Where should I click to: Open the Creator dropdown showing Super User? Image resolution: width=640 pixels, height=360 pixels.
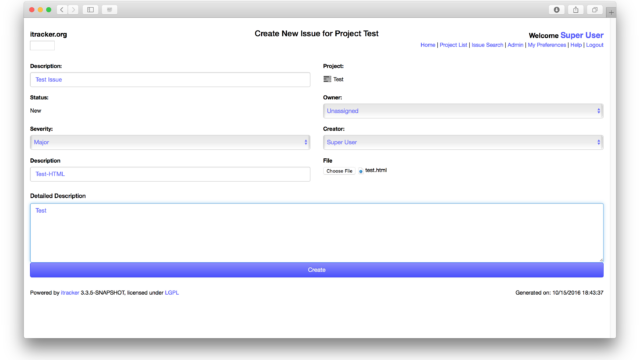463,142
